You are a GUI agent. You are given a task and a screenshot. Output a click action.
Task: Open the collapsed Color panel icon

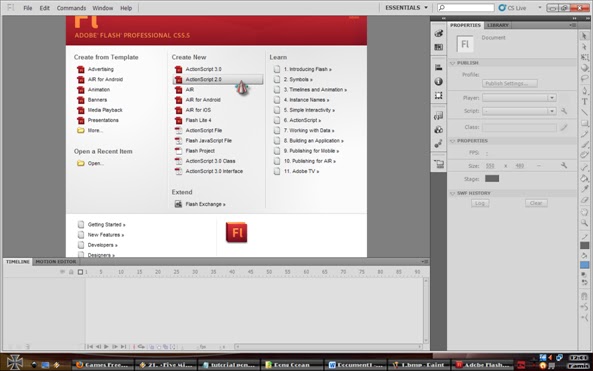pyautogui.click(x=439, y=33)
